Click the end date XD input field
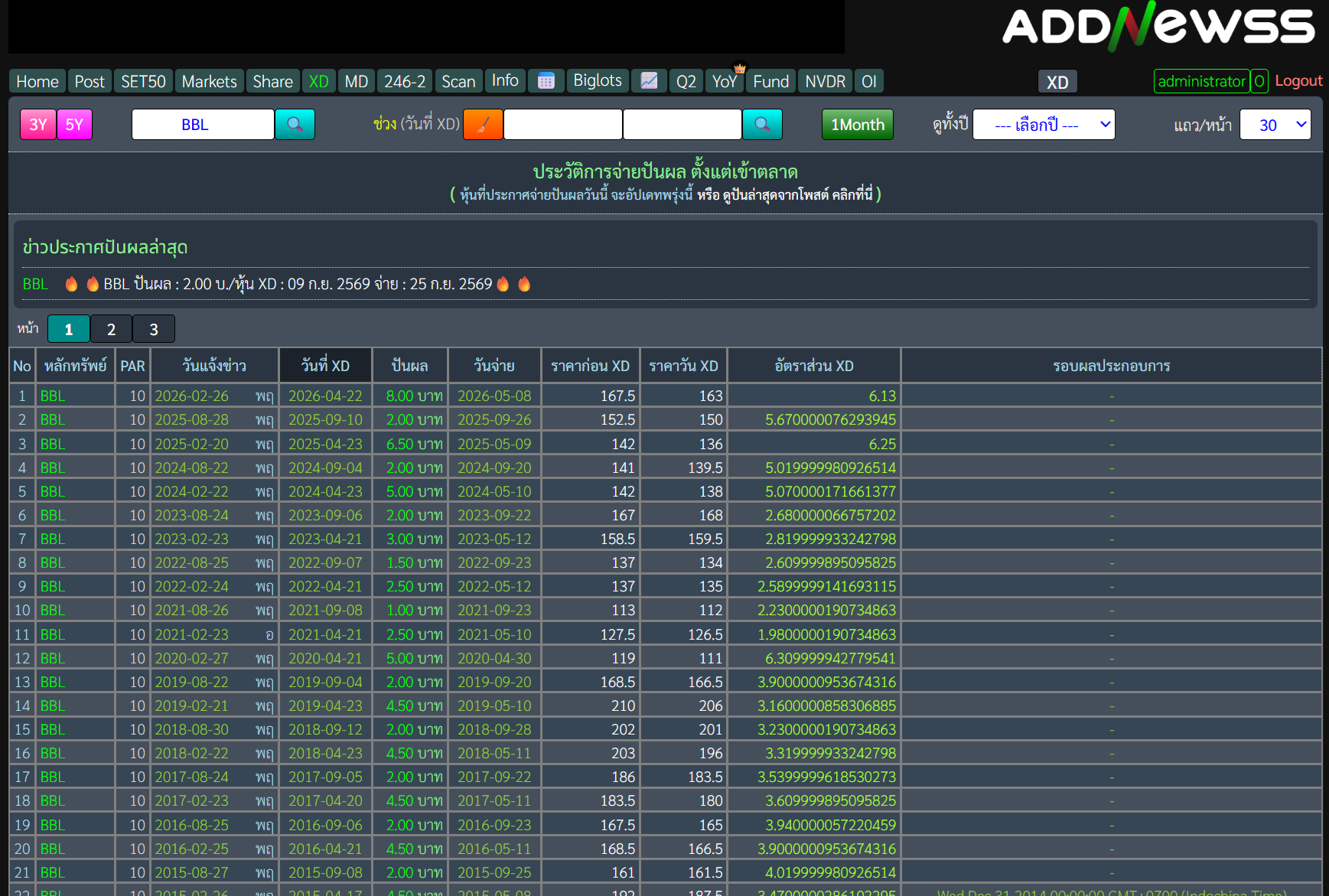 [682, 125]
